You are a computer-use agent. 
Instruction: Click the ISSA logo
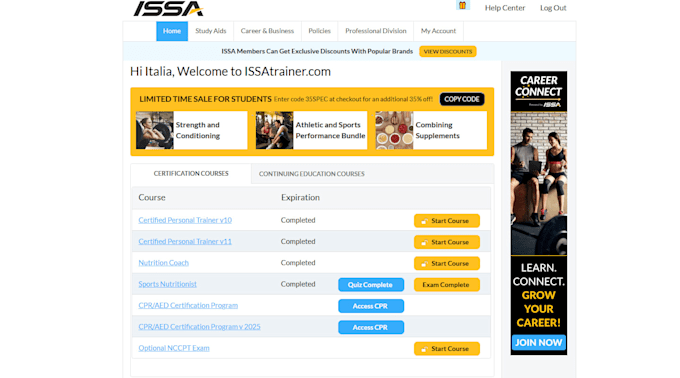(x=168, y=8)
